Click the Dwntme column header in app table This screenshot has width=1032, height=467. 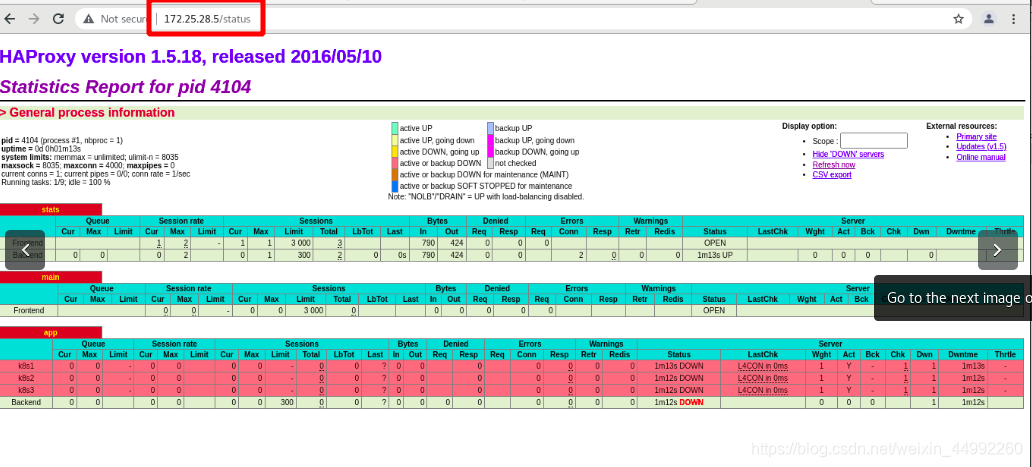963,355
